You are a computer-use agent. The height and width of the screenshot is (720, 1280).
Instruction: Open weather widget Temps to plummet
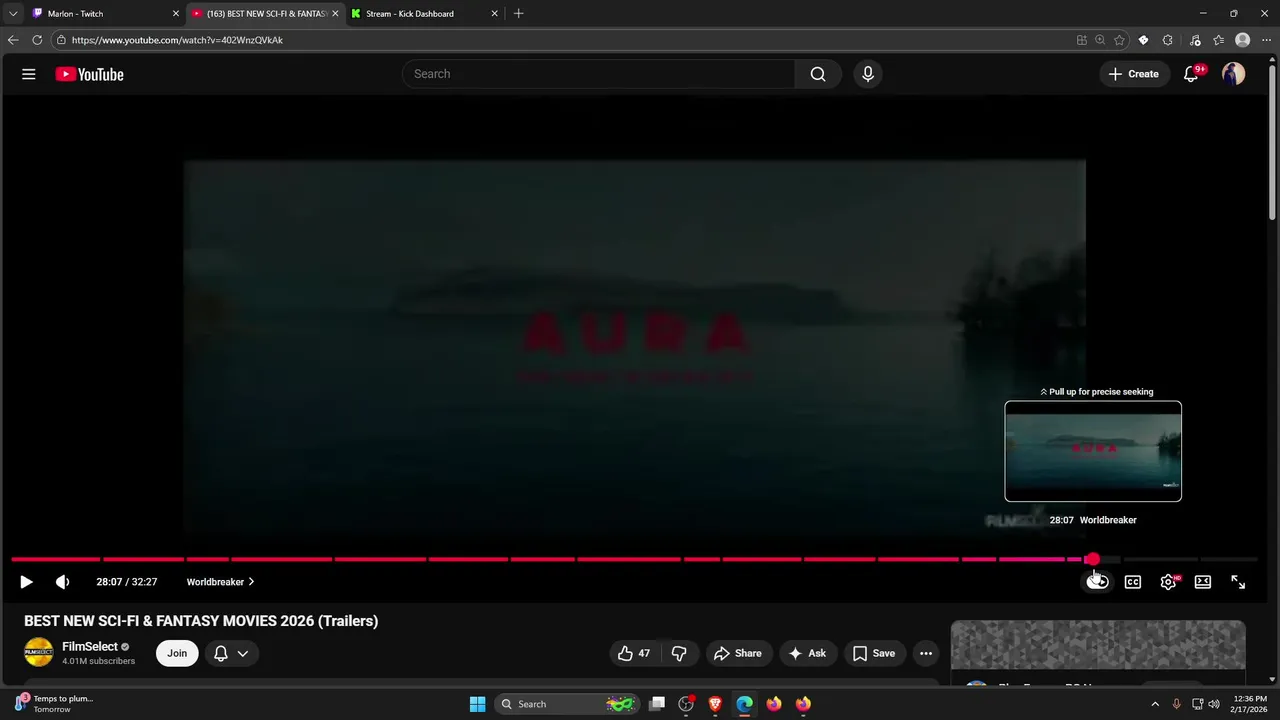pyautogui.click(x=55, y=704)
